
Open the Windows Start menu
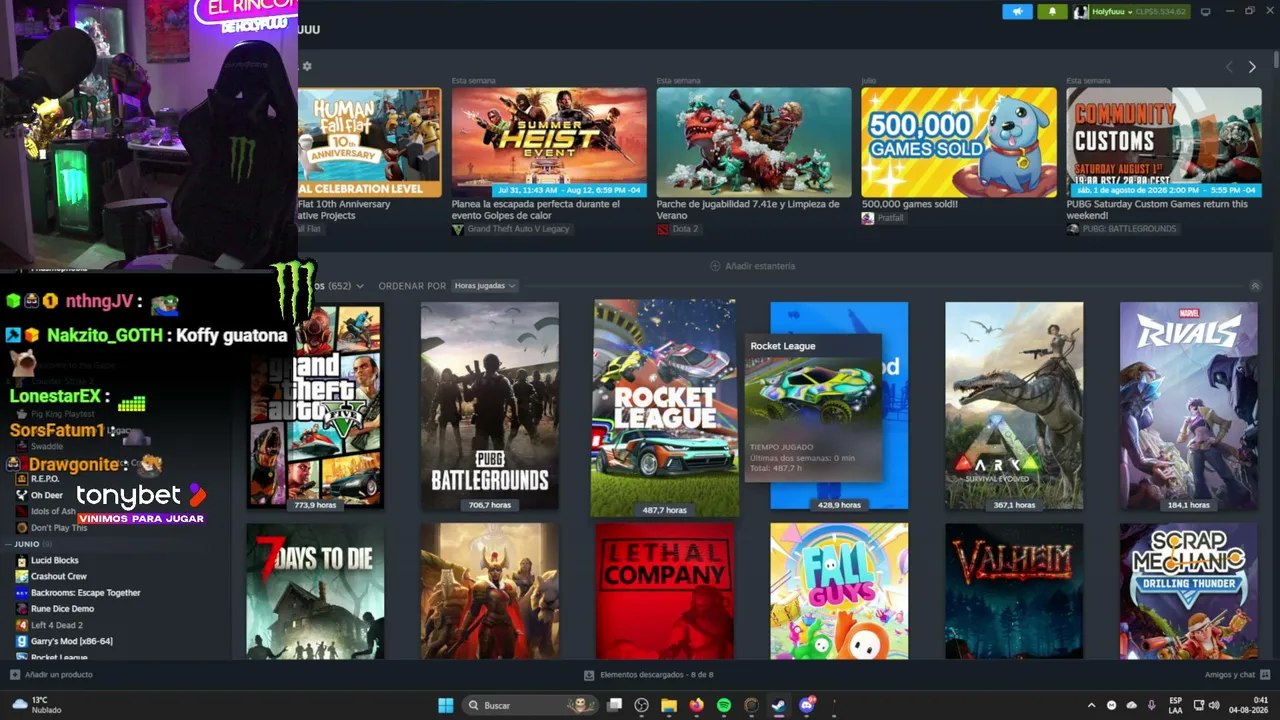[446, 705]
